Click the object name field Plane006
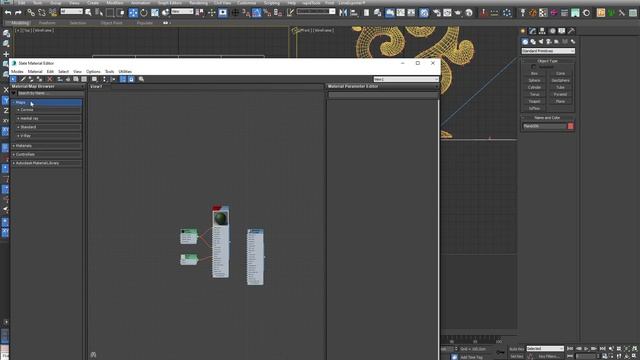 tap(544, 126)
